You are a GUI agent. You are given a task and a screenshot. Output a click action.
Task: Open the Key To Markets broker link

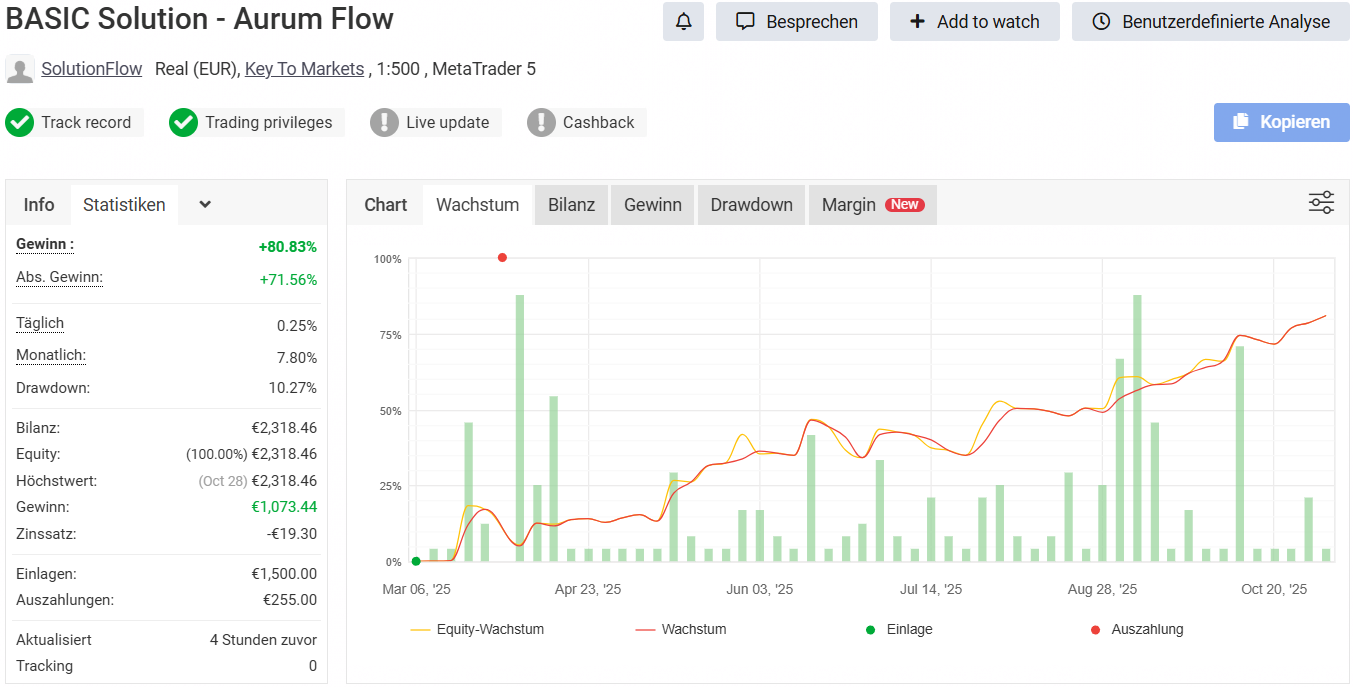pos(304,69)
